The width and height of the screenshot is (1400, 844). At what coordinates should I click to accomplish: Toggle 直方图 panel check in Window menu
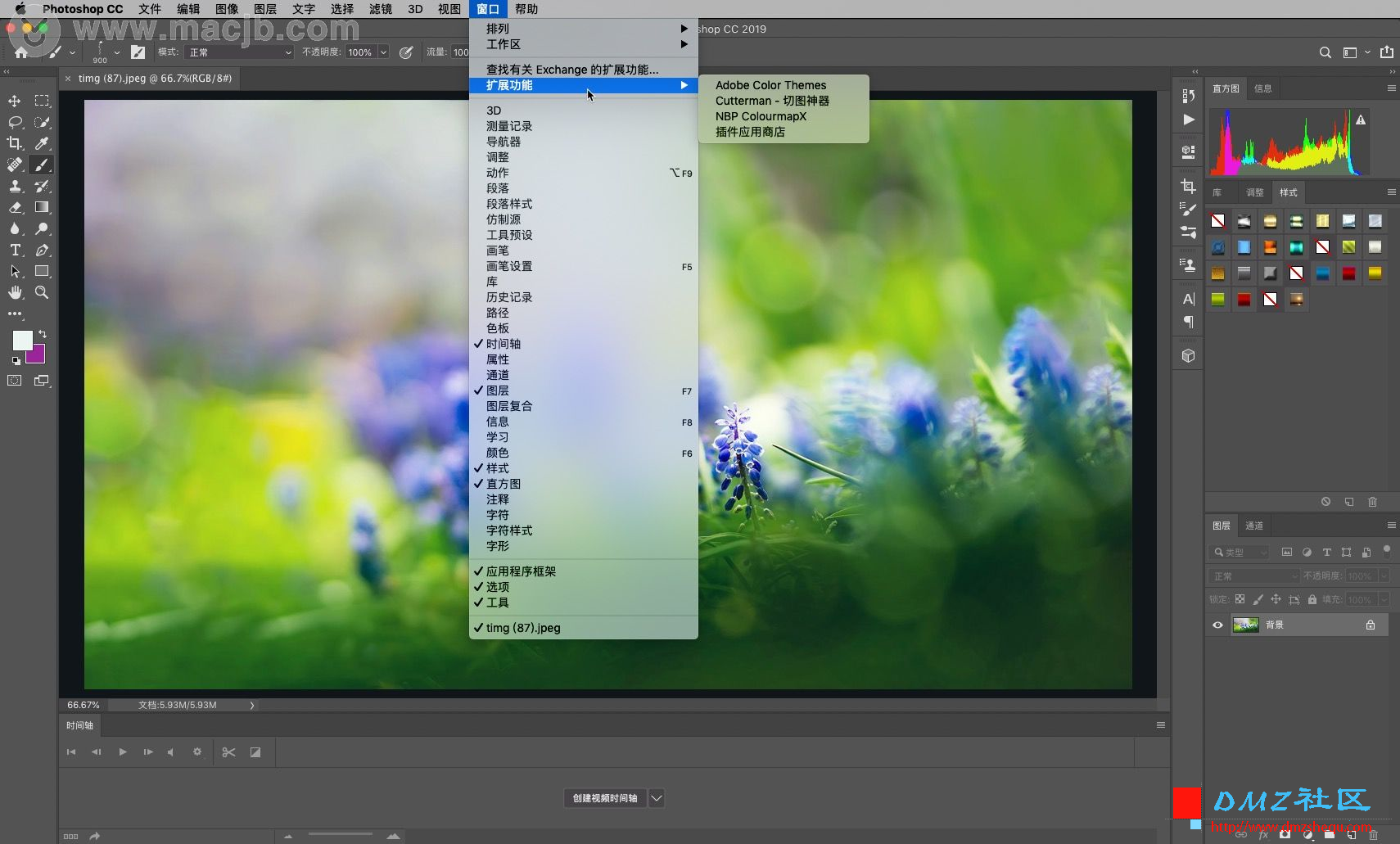coord(584,484)
